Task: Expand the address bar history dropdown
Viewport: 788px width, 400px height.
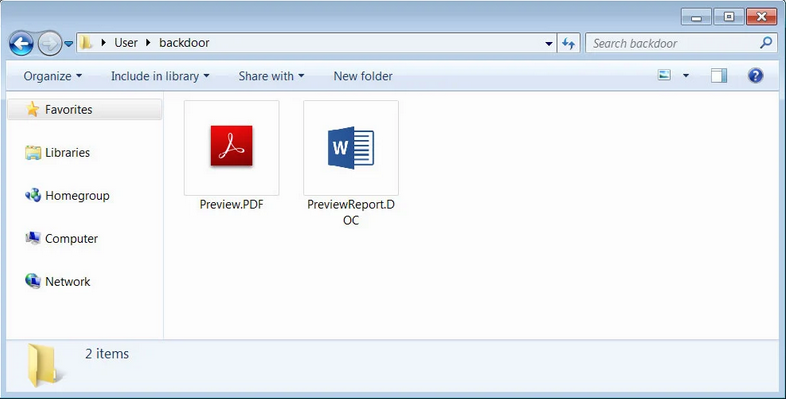Action: click(549, 44)
